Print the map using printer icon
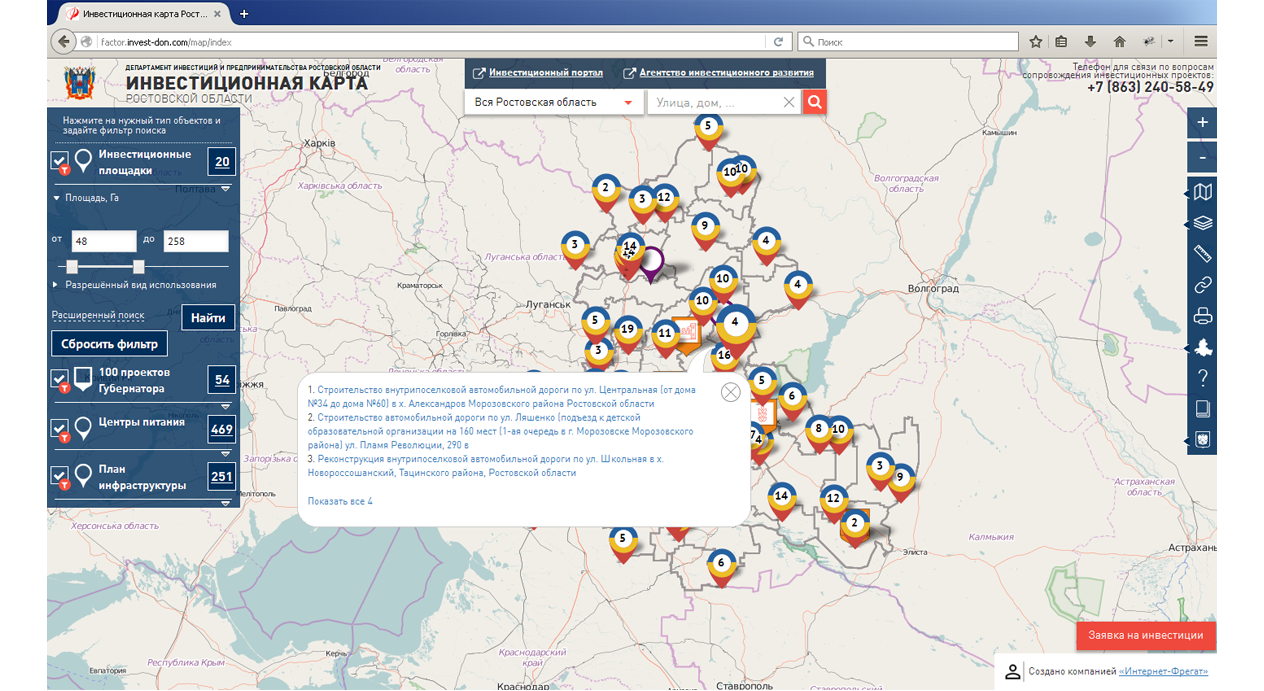The image size is (1264, 691). [1203, 317]
